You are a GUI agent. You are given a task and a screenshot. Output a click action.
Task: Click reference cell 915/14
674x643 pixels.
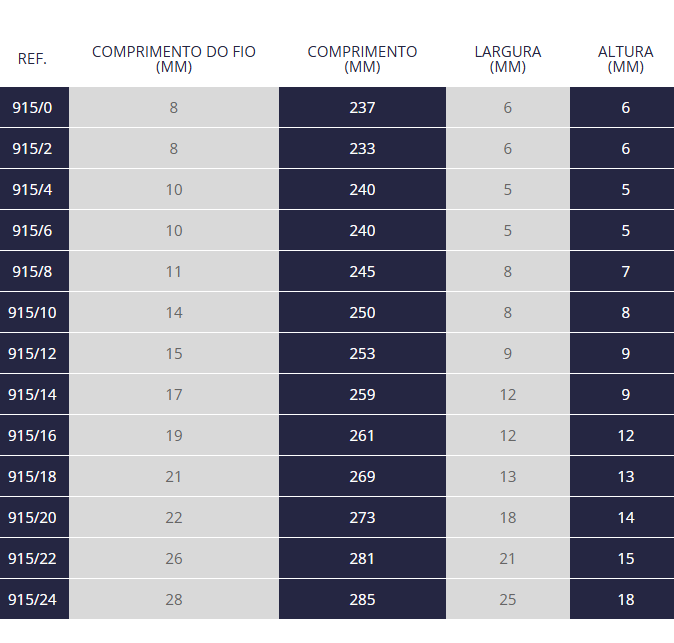tap(34, 394)
